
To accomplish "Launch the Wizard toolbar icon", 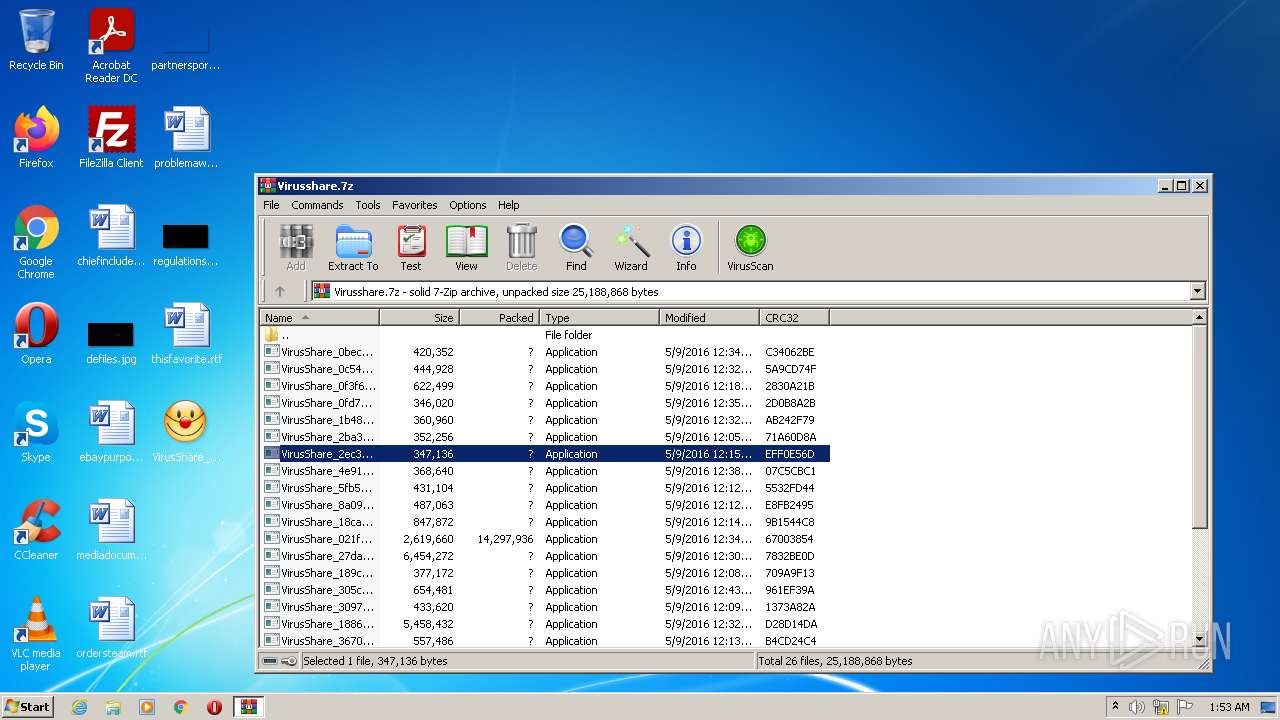I will pos(631,247).
